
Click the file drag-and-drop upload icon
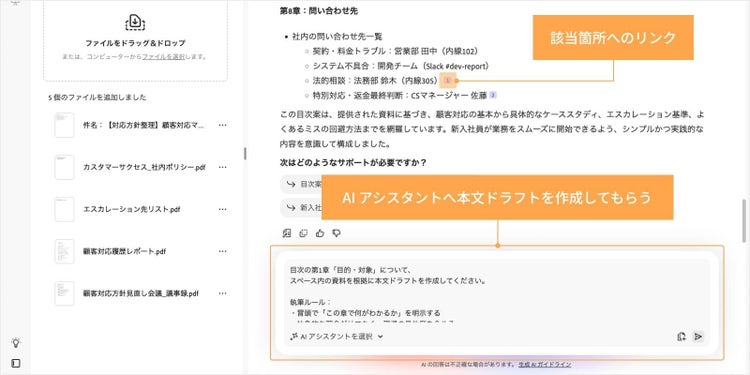click(135, 22)
